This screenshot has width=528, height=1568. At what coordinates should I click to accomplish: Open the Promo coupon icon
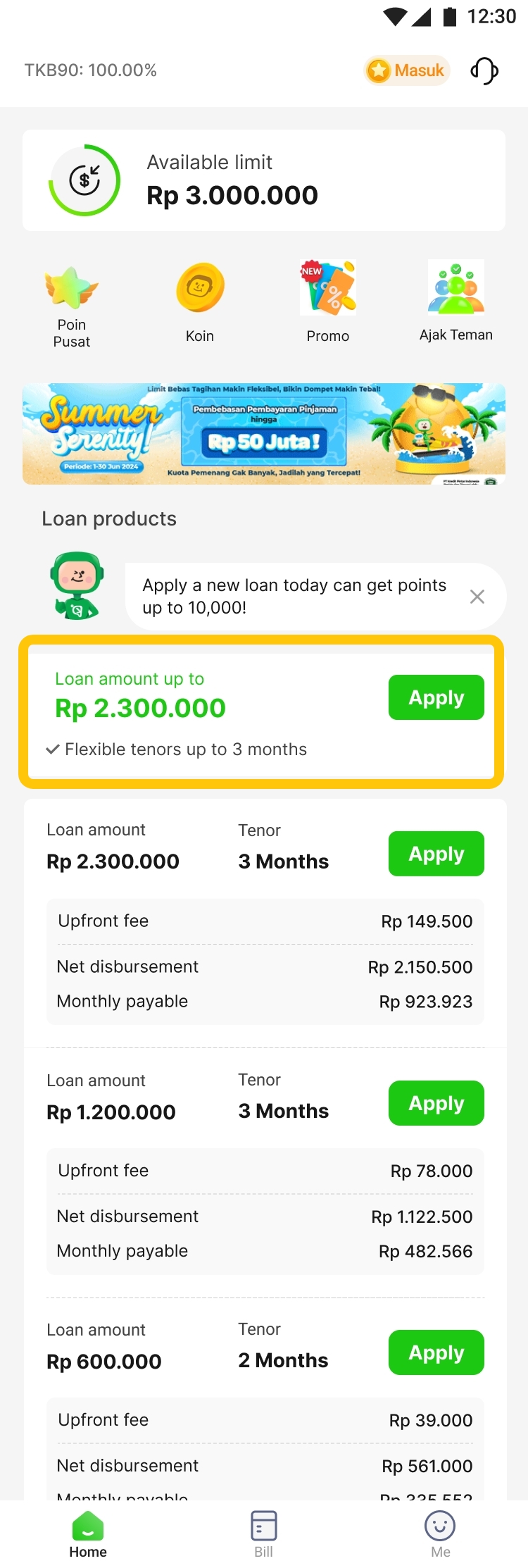pos(328,287)
